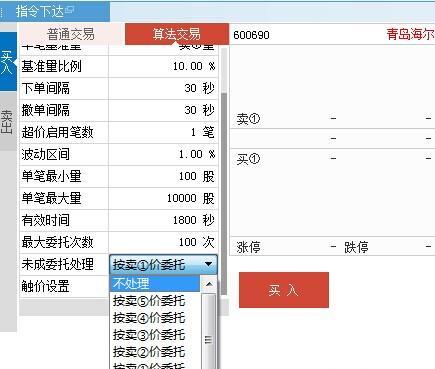This screenshot has height=369, width=435.
Task: Click the 卖① quote row label
Action: tap(248, 119)
